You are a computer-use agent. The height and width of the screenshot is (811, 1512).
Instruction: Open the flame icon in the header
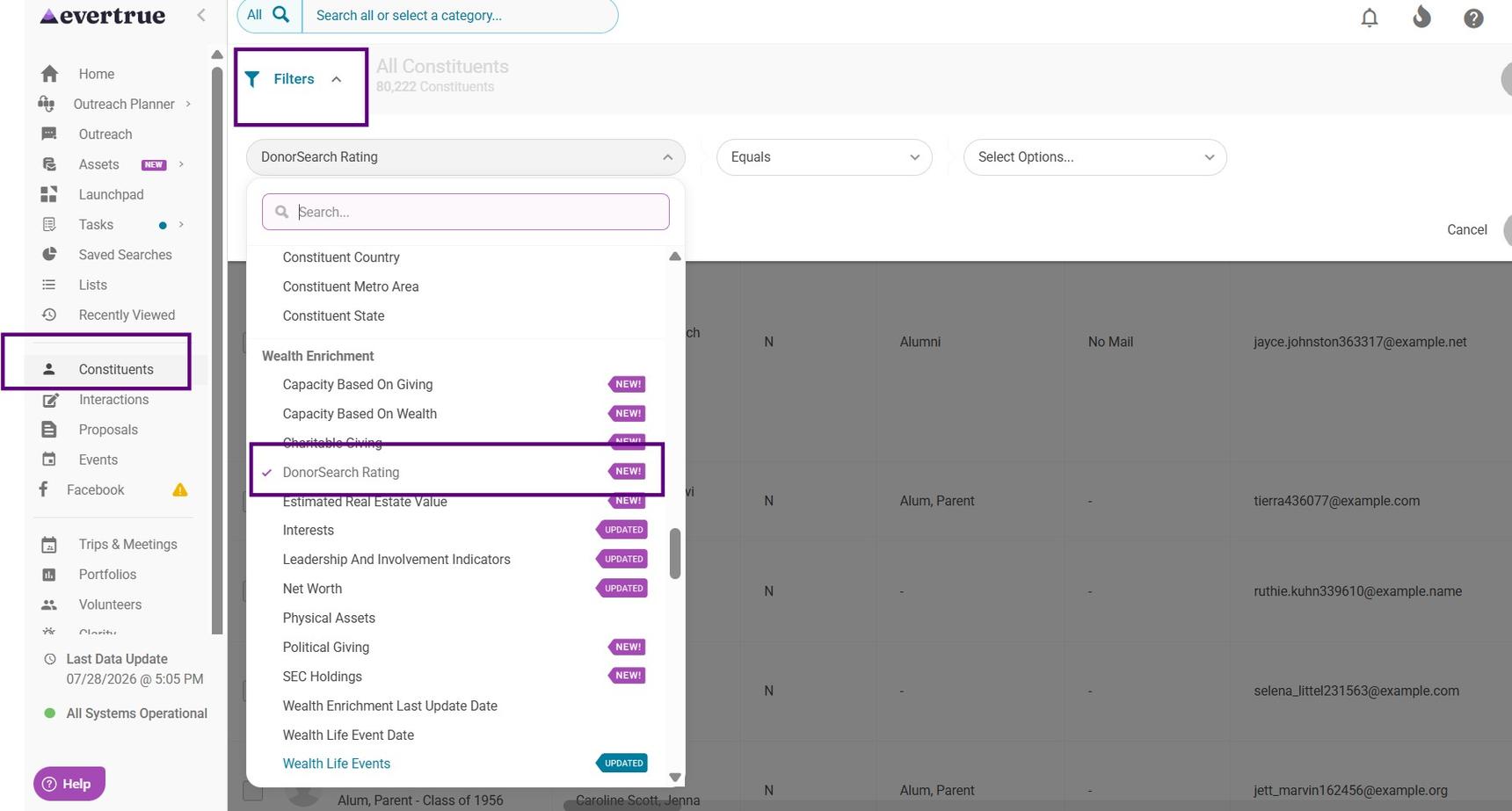point(1421,17)
